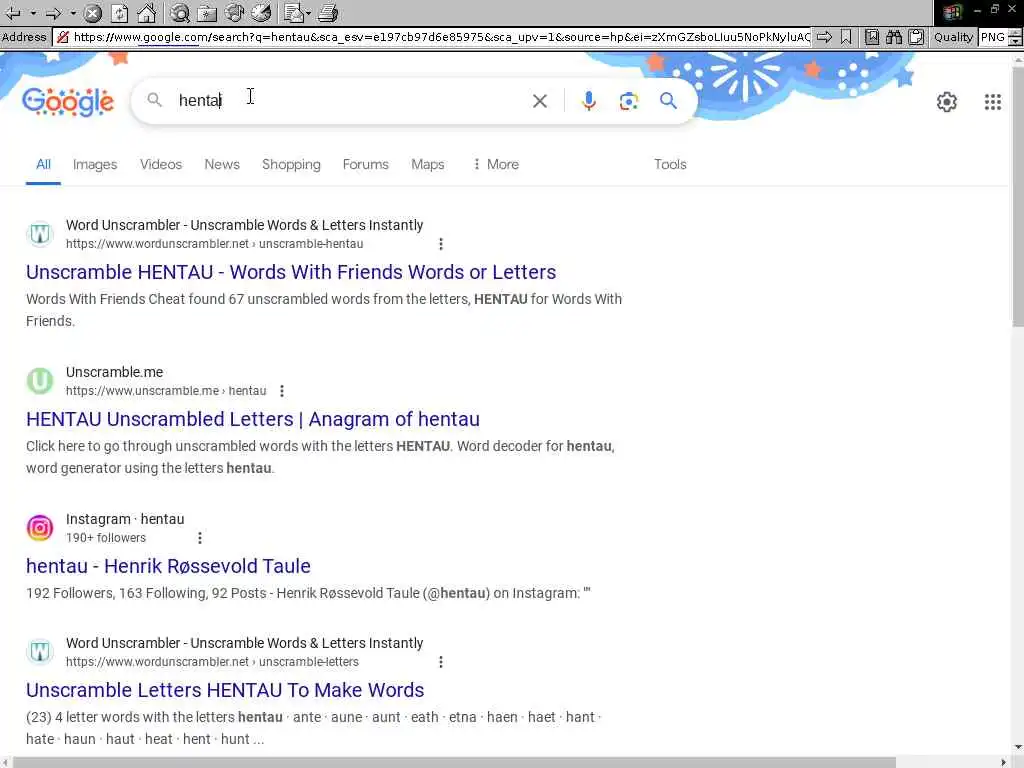Go to the Home page icon

coord(146,12)
